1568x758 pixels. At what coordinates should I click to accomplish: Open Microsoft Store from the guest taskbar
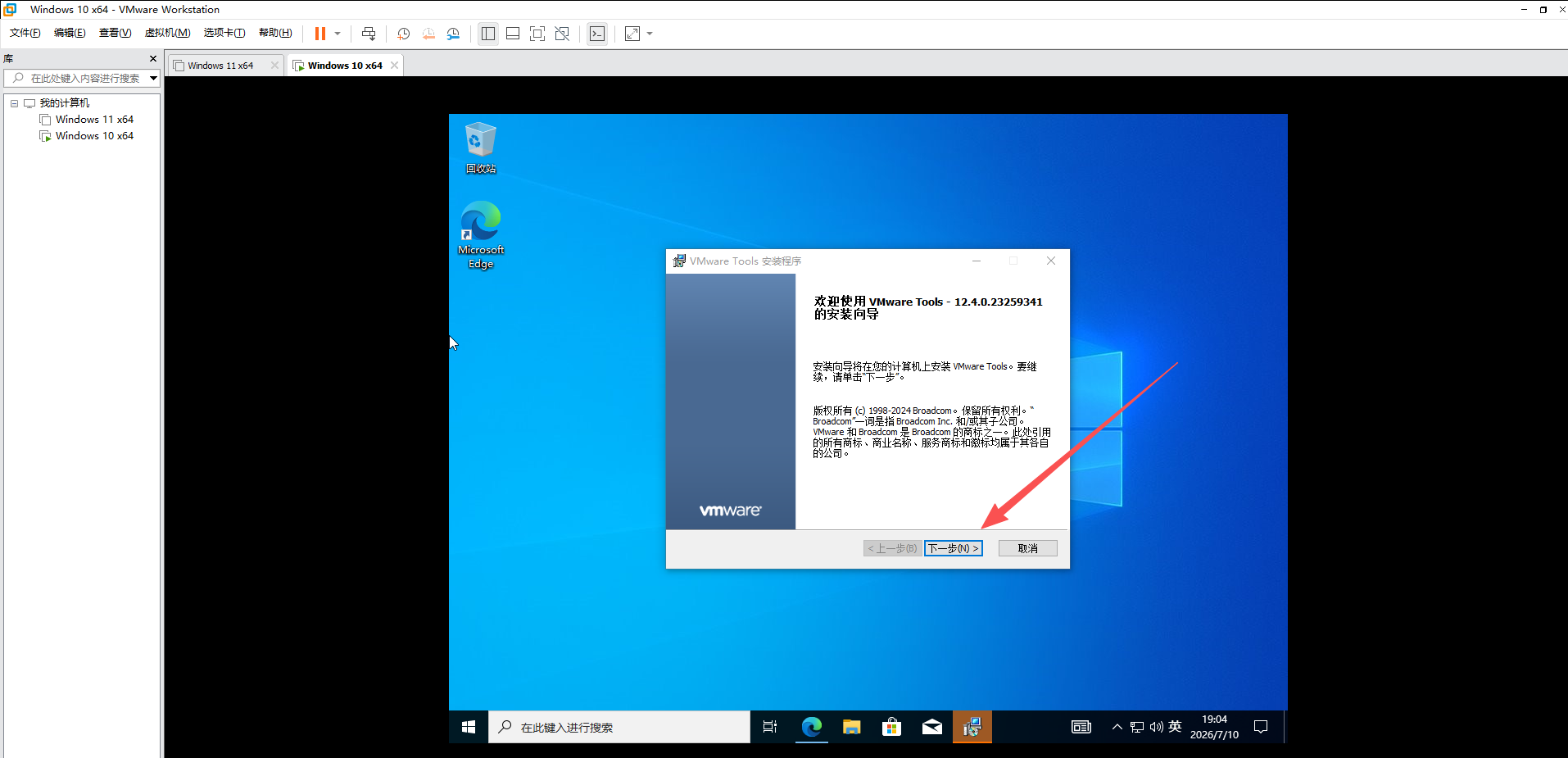(x=891, y=727)
